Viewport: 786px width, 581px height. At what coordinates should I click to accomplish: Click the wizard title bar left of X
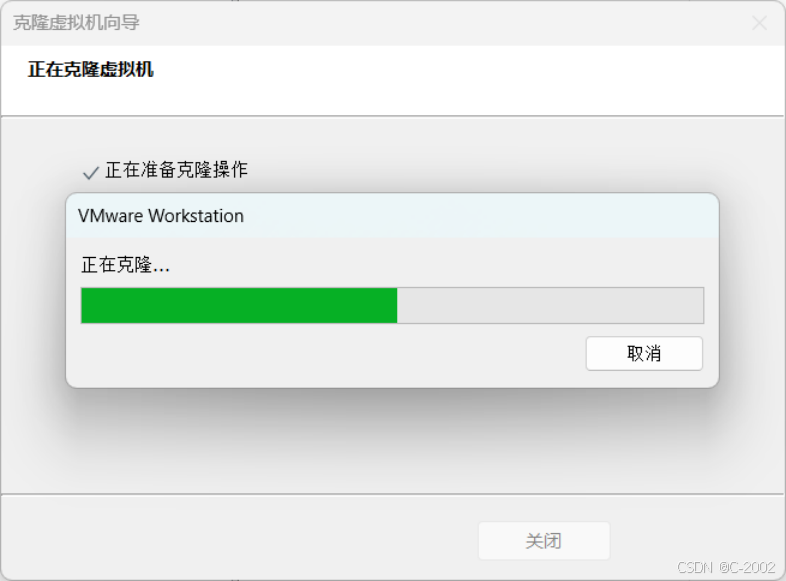click(444, 23)
